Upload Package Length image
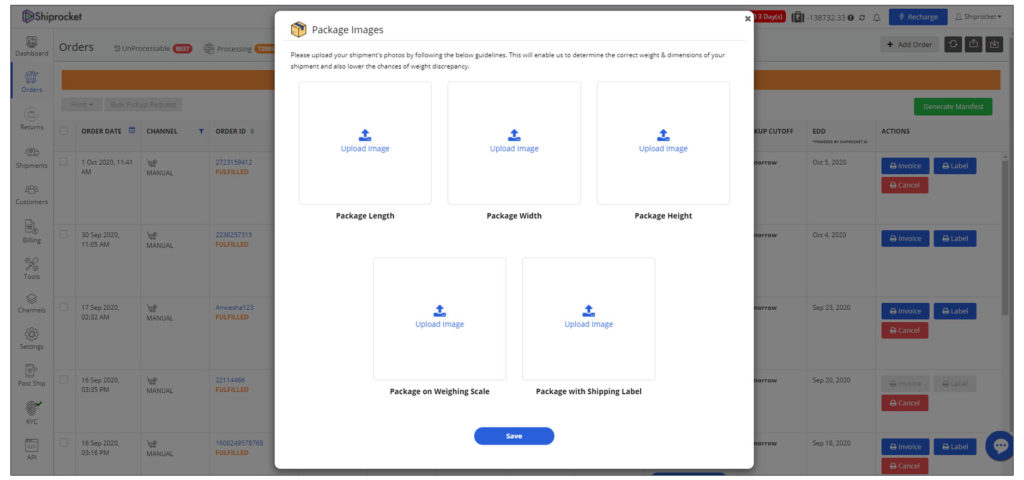This screenshot has height=480, width=1024. coord(365,141)
